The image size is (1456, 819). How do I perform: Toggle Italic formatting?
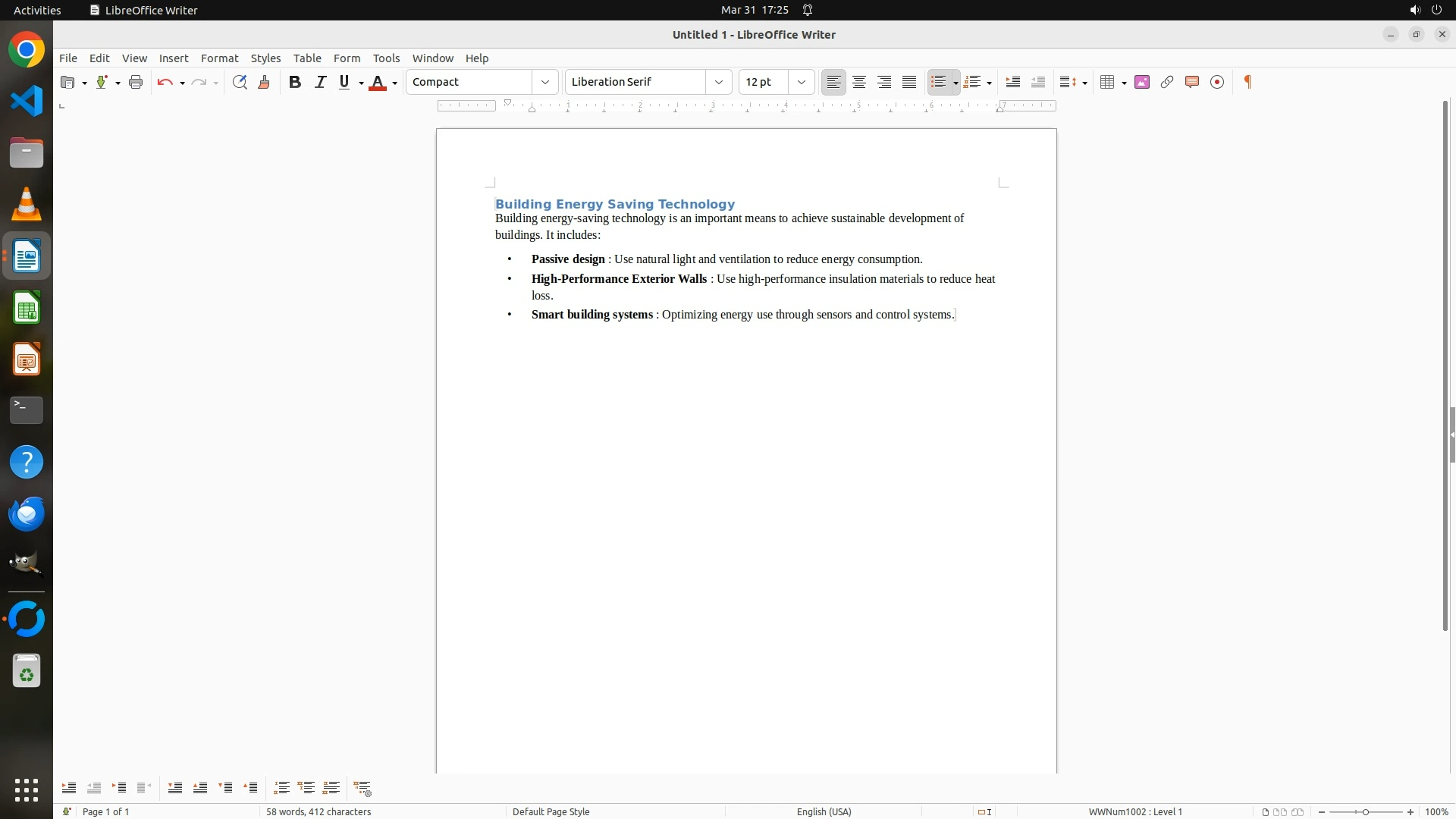[320, 82]
